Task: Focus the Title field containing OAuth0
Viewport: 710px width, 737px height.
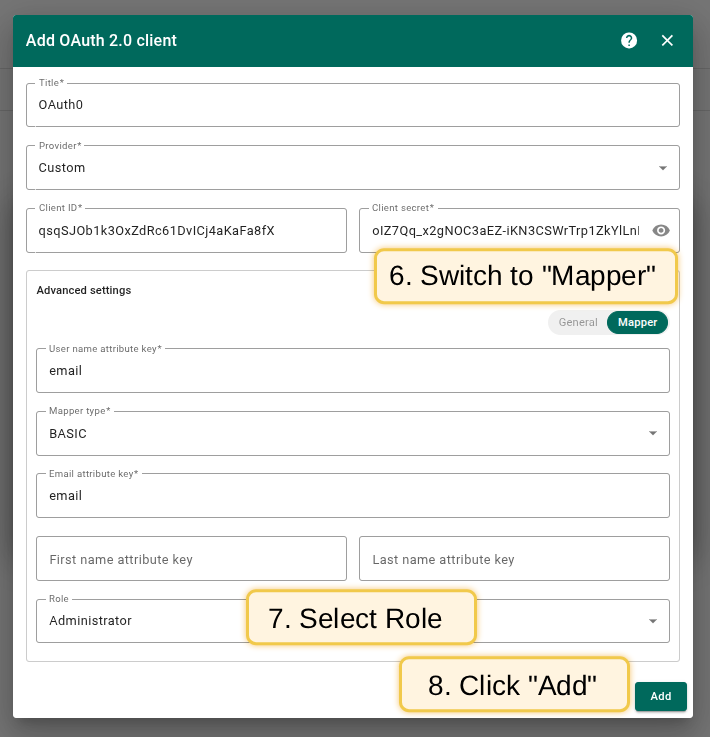Action: coord(352,105)
